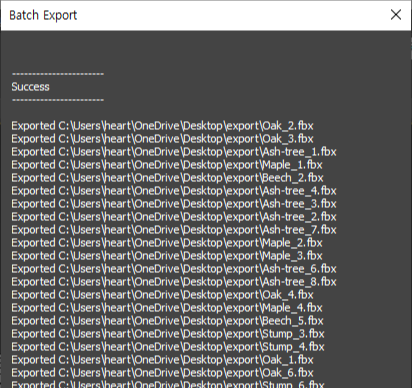Select the Ash-tree_1.fbx exported line
This screenshot has height=388, width=412.
pos(174,152)
